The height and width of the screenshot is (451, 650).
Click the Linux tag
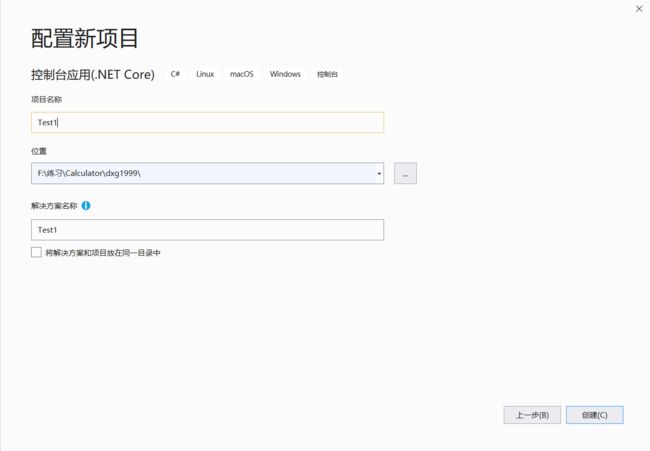pyautogui.click(x=205, y=74)
